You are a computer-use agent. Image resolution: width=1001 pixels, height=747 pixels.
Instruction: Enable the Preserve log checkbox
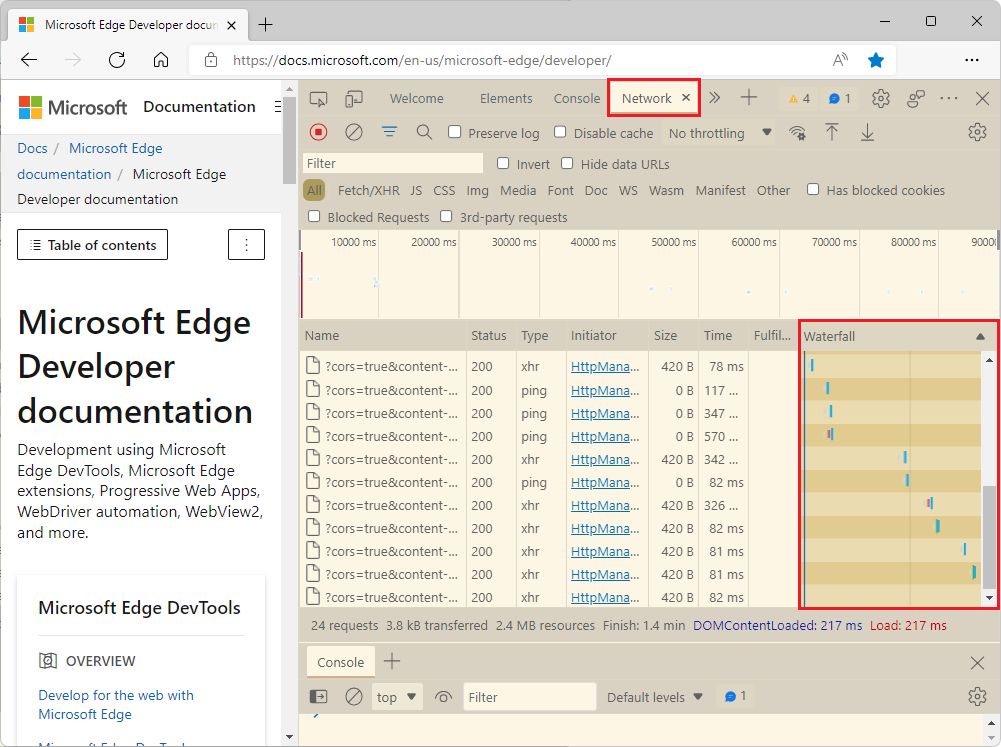pos(455,132)
